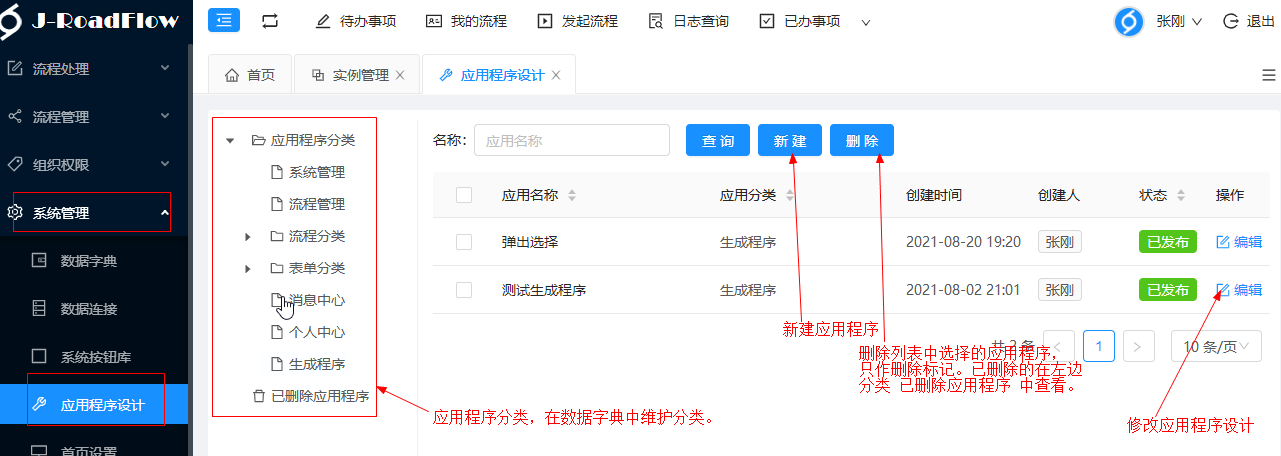Expand the 流程分类 tree node
The height and width of the screenshot is (456, 1281).
coord(248,237)
